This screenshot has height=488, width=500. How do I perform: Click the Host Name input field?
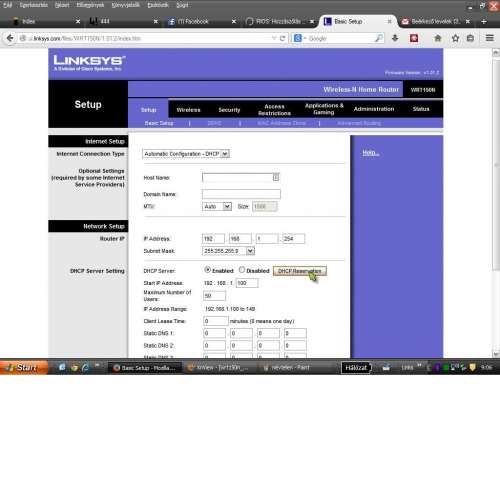pos(241,178)
